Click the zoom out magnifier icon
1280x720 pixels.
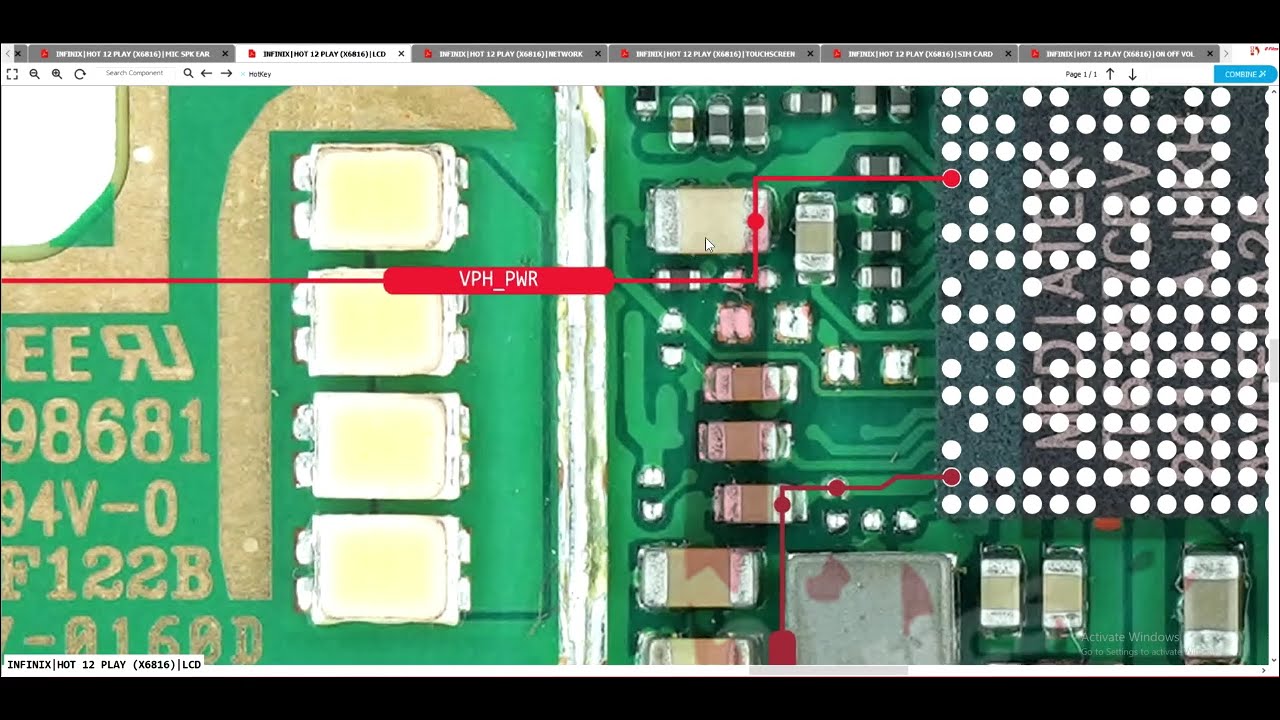[x=35, y=74]
